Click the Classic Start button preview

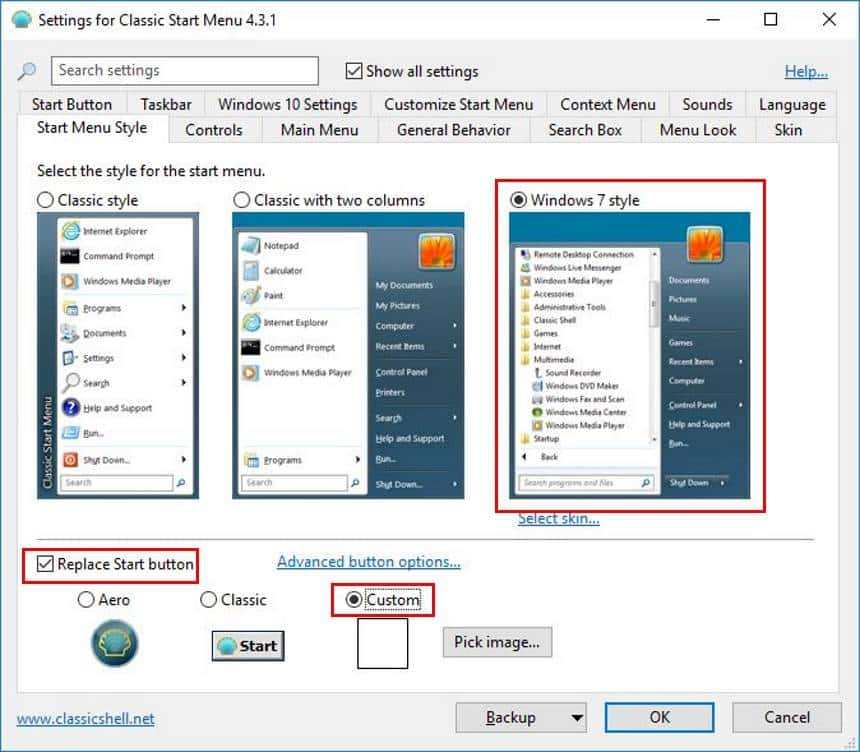pos(248,646)
